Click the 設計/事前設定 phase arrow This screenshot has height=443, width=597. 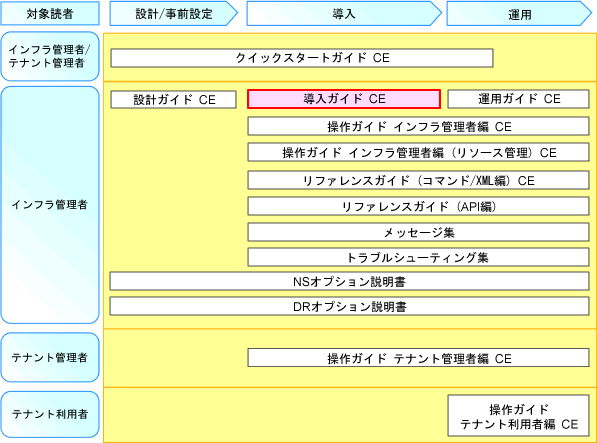tap(174, 14)
